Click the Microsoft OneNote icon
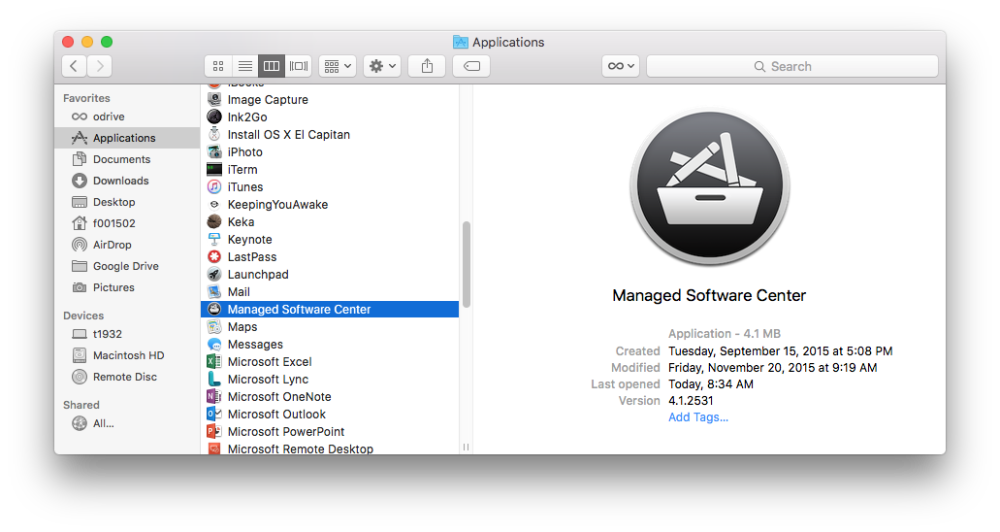Image resolution: width=1000 pixels, height=532 pixels. pos(214,396)
